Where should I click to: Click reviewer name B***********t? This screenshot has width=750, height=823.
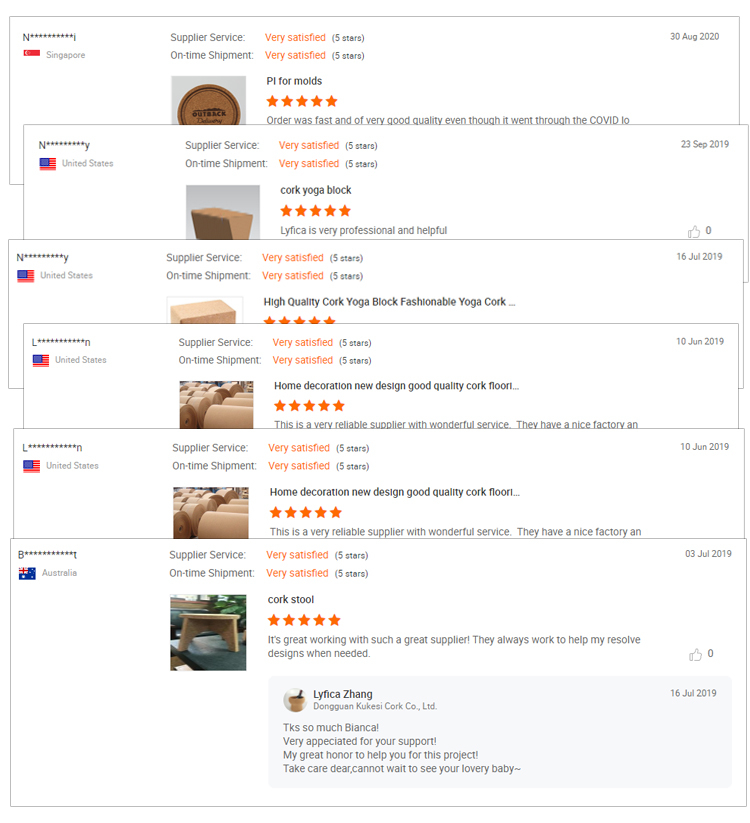47,555
